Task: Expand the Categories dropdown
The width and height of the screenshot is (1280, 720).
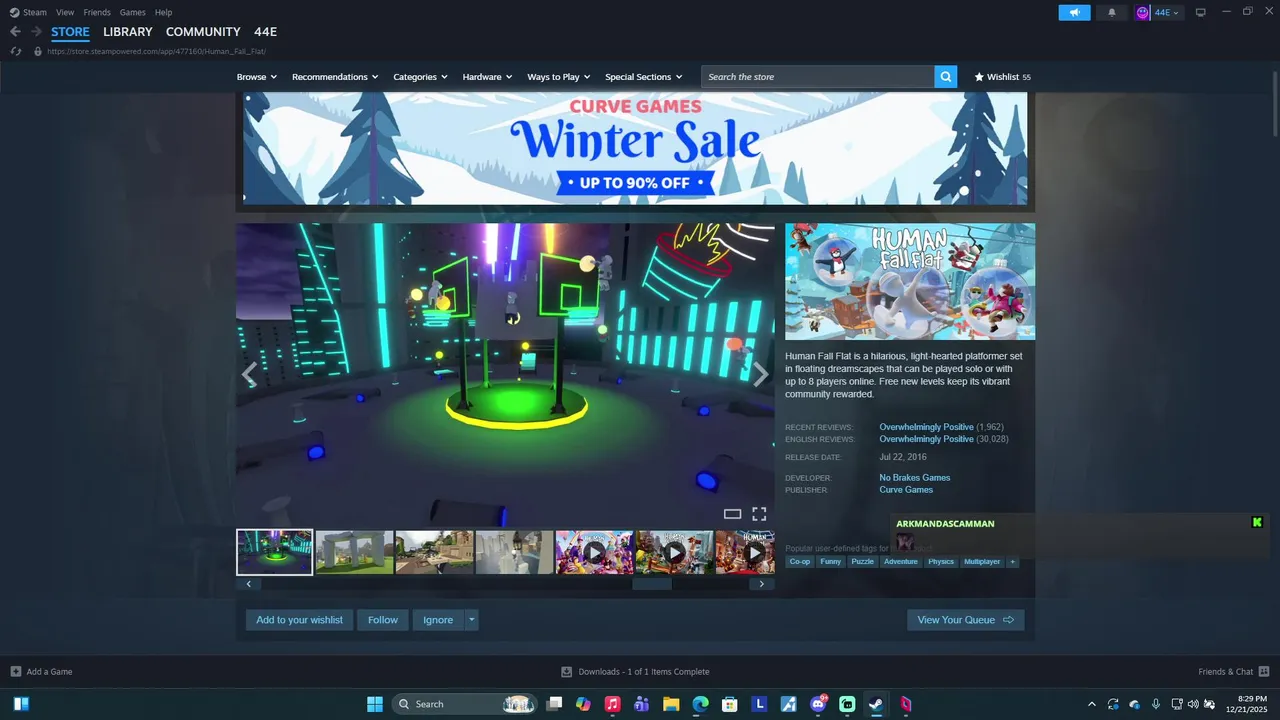Action: [x=420, y=77]
